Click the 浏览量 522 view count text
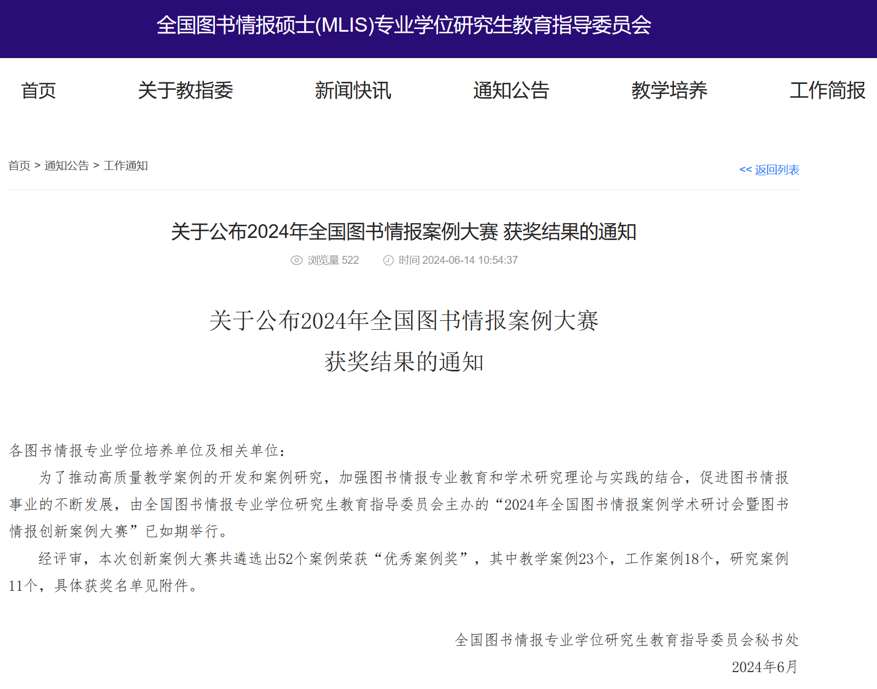Image resolution: width=877 pixels, height=689 pixels. tap(333, 260)
